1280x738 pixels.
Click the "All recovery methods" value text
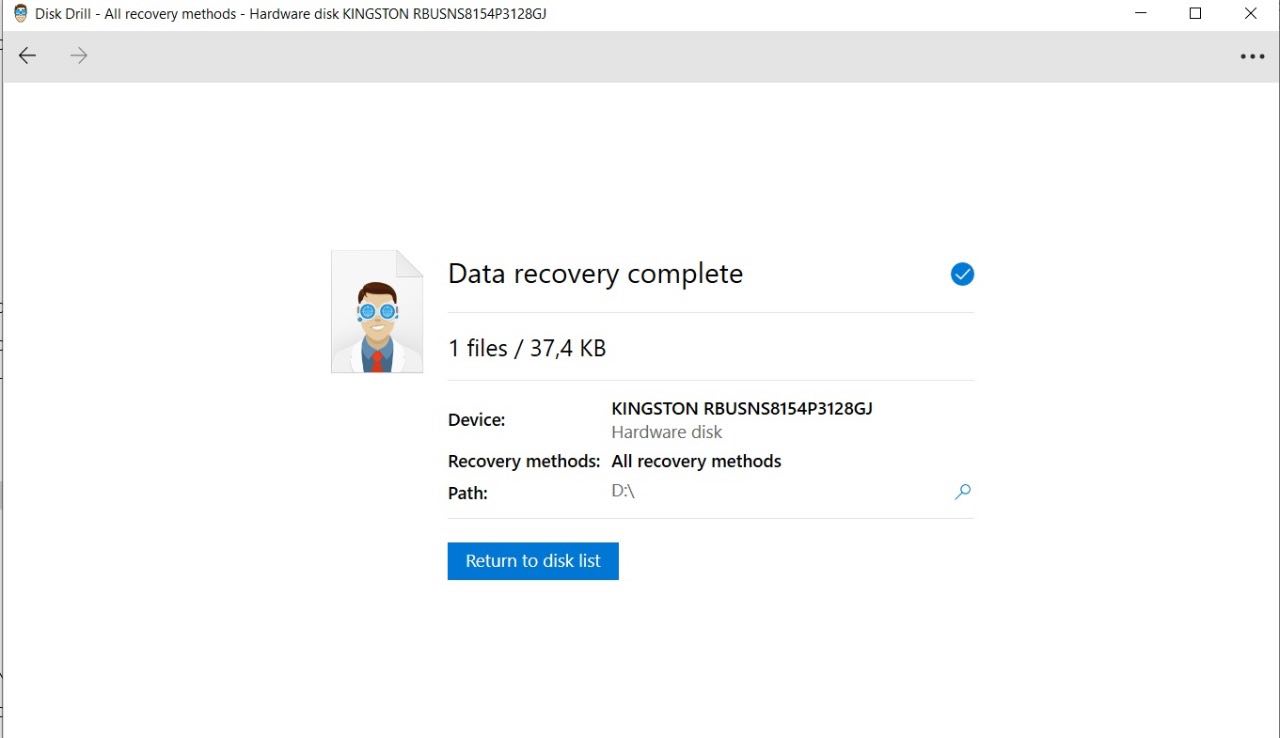click(696, 461)
